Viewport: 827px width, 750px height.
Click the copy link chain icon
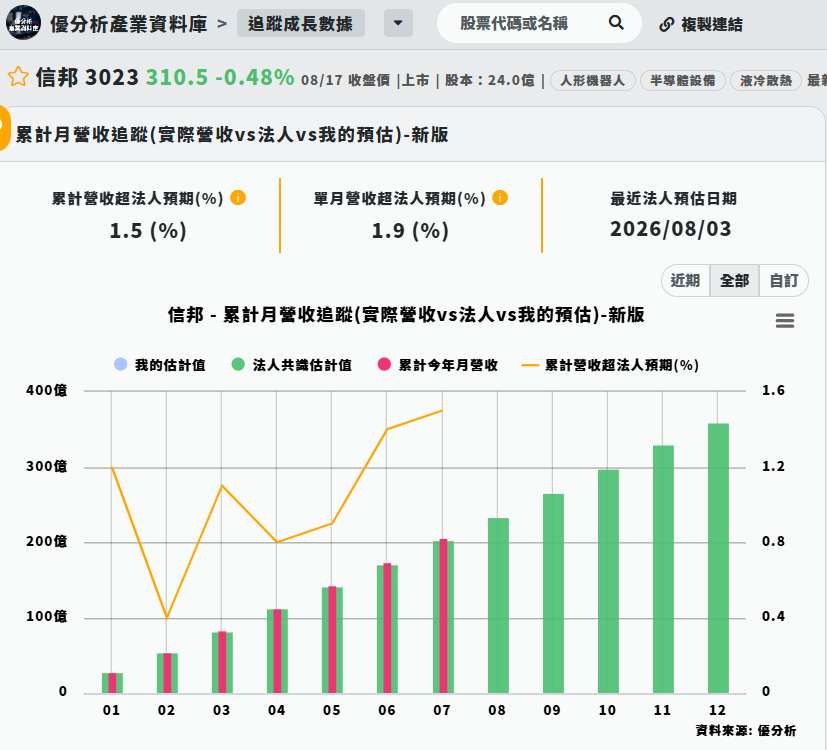[667, 24]
